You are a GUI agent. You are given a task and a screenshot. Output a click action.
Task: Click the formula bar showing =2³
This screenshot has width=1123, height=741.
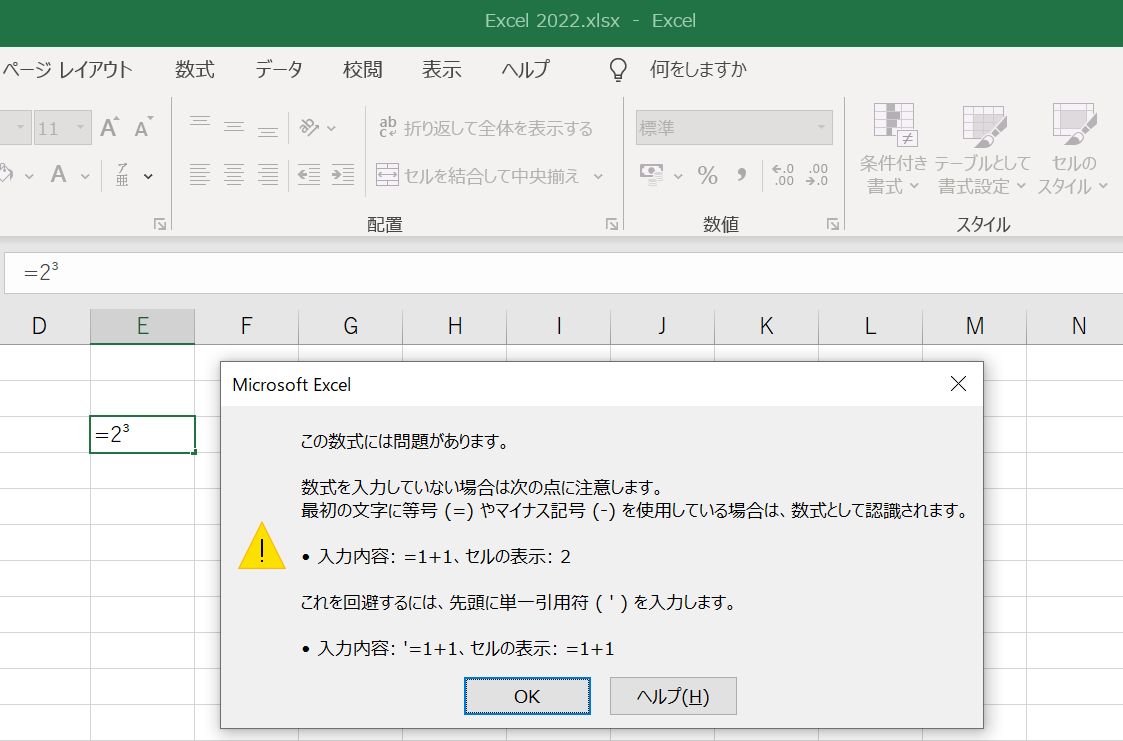[300, 270]
